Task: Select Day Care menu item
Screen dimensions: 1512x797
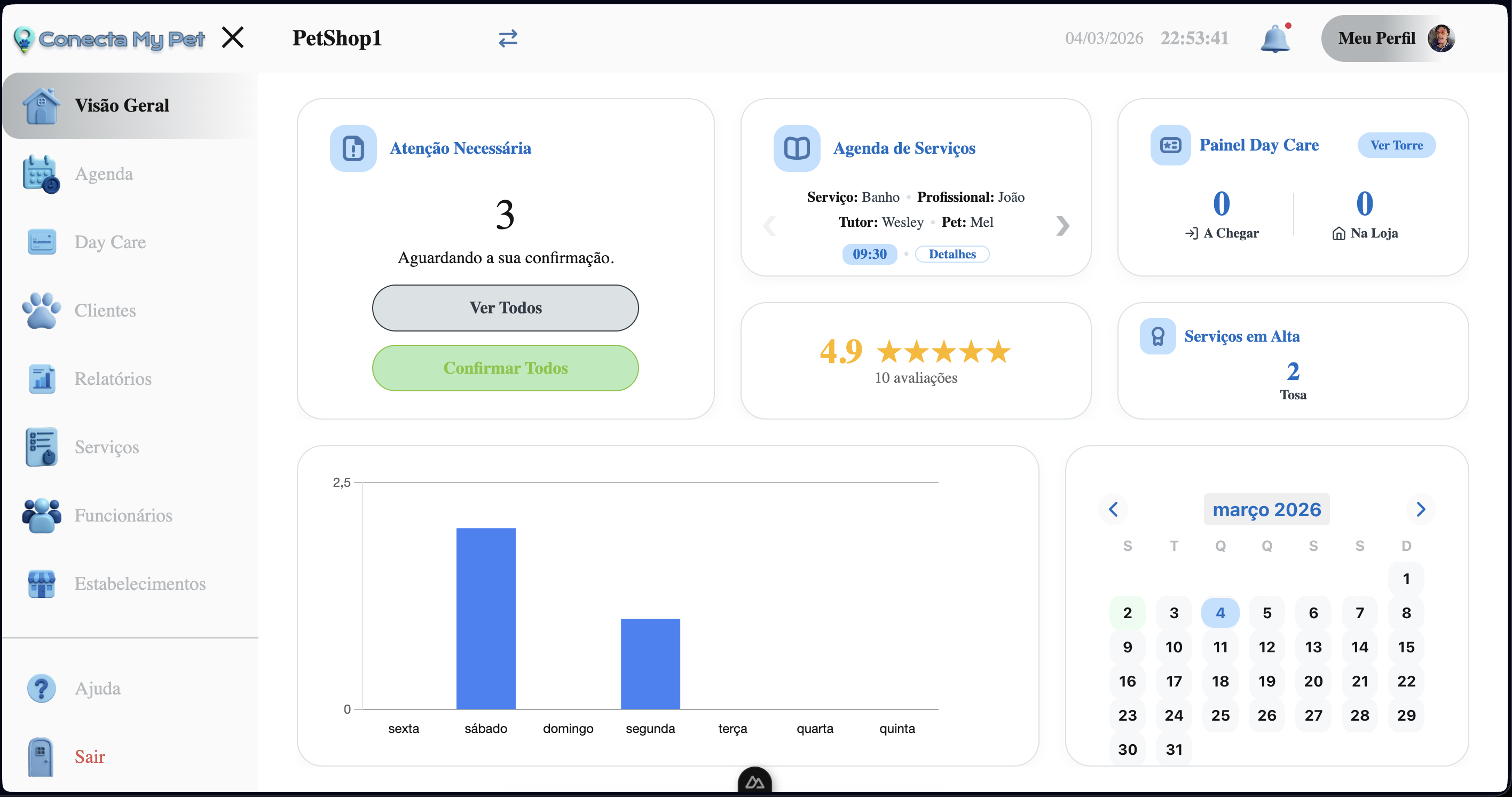Action: (110, 242)
